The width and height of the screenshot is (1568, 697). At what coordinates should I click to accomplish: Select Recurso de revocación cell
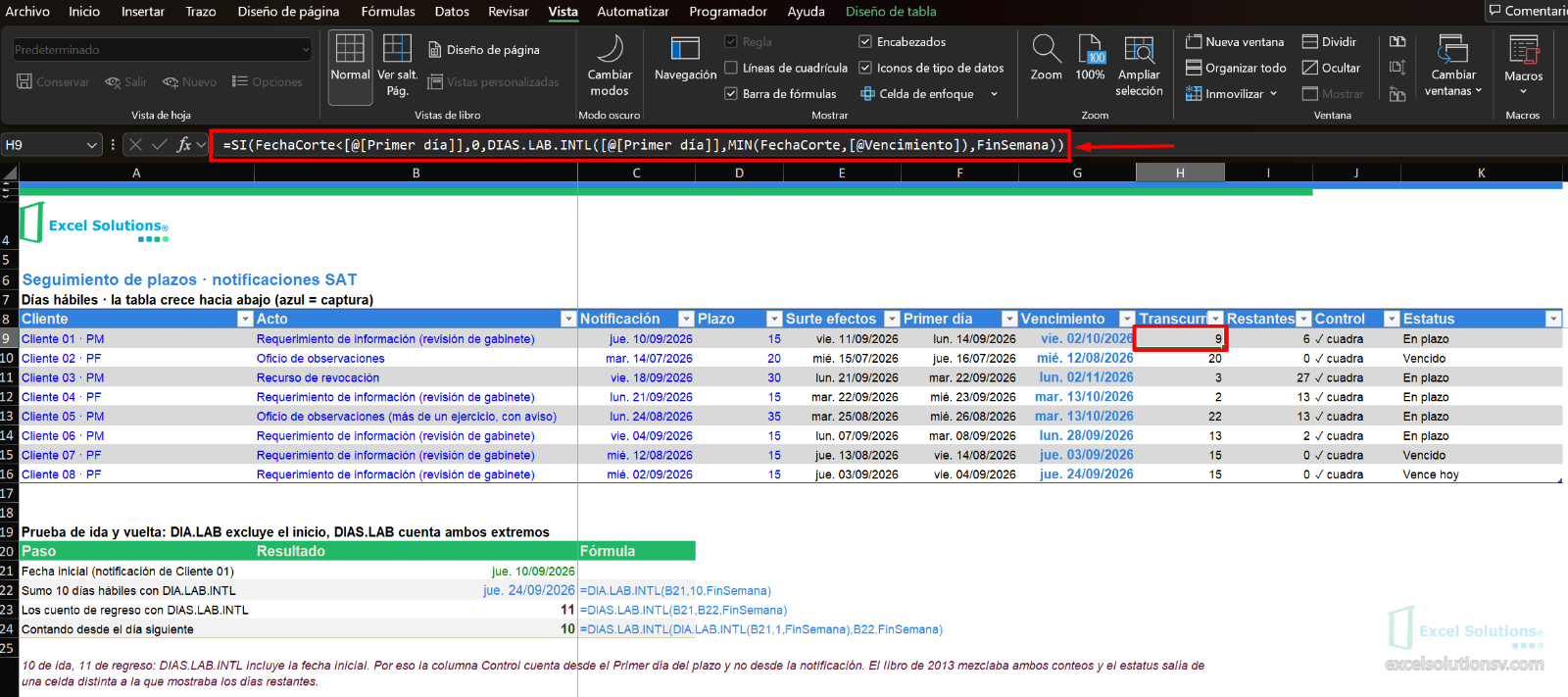[416, 377]
